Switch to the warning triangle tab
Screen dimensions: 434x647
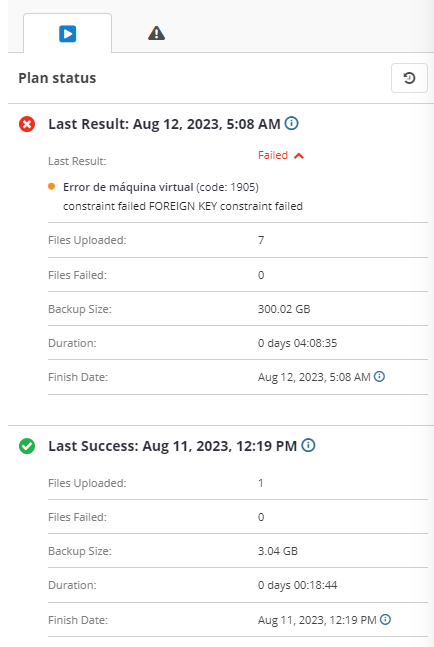(x=156, y=33)
